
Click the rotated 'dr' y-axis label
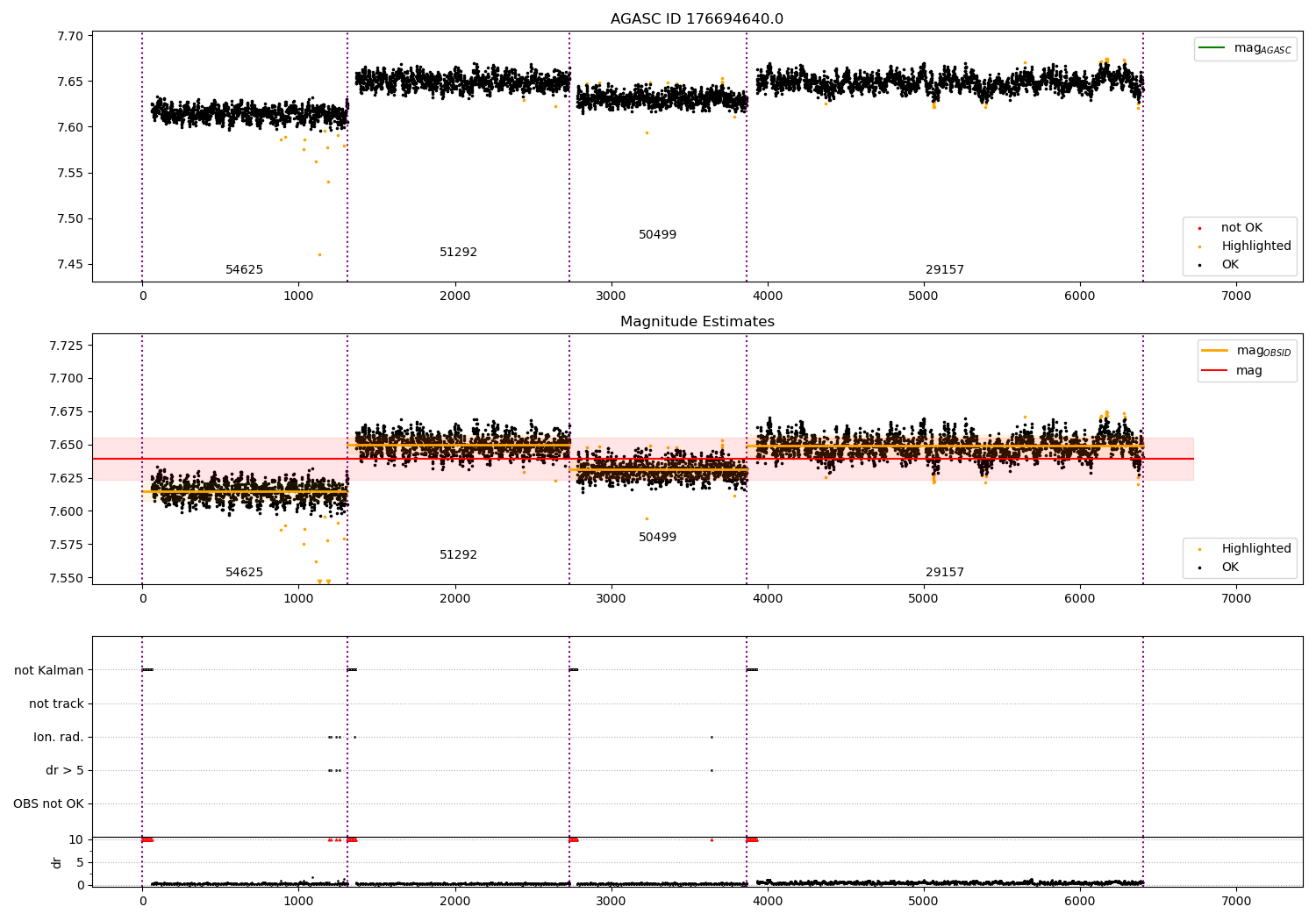[x=57, y=862]
